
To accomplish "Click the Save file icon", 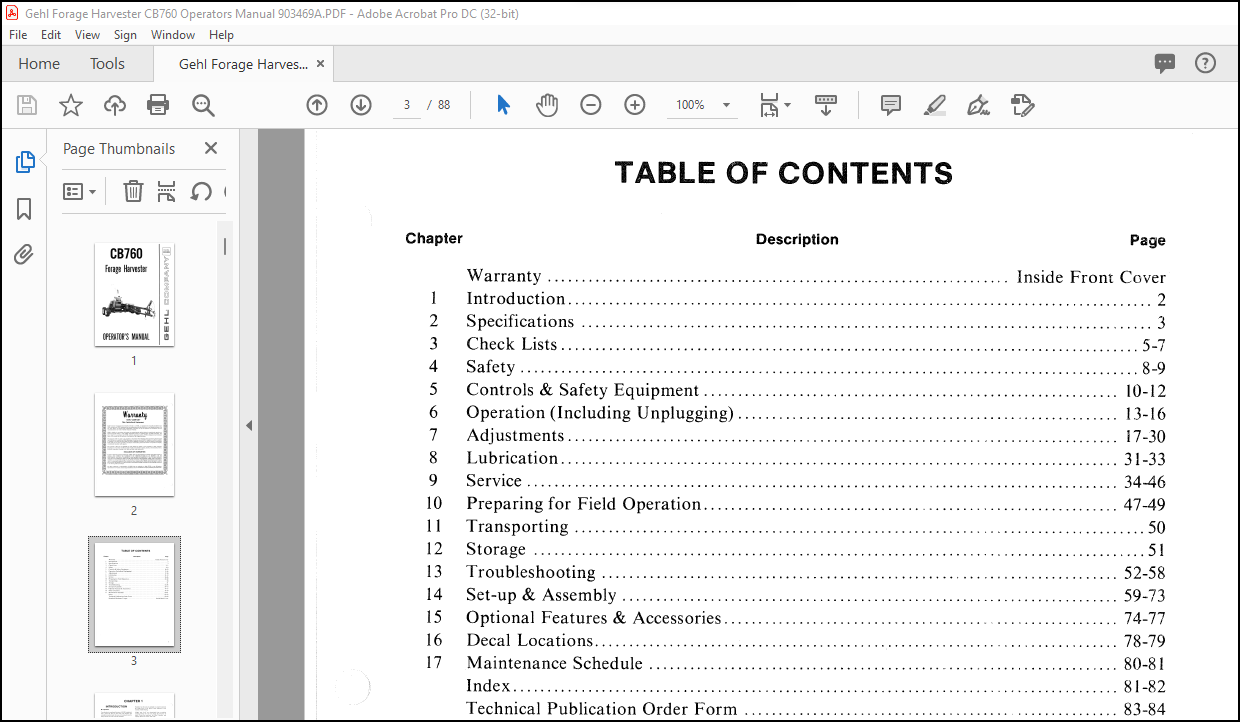I will point(27,105).
